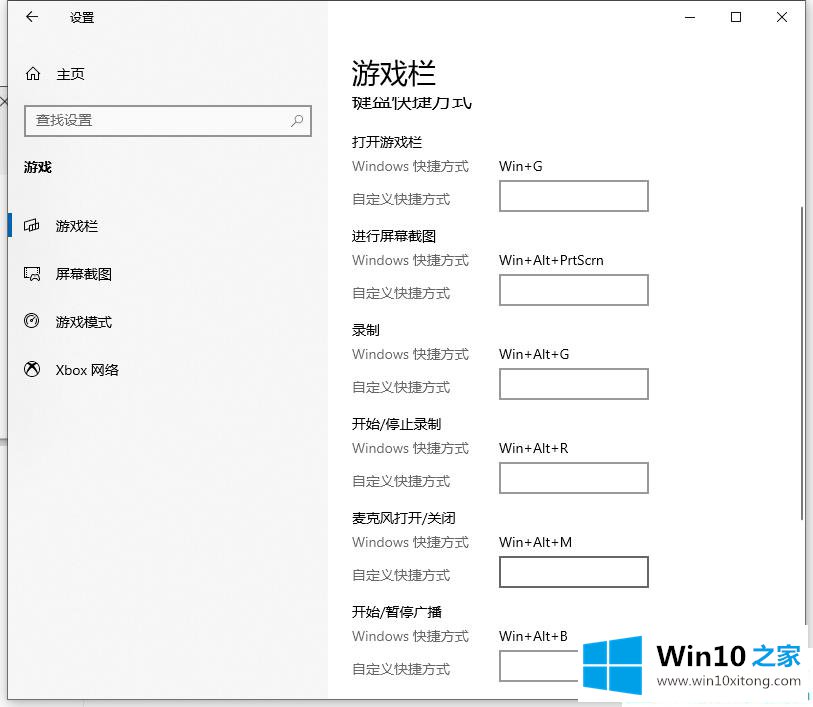
Task: Click custom shortcut field for 开始/暂停广播
Action: pyautogui.click(x=539, y=666)
